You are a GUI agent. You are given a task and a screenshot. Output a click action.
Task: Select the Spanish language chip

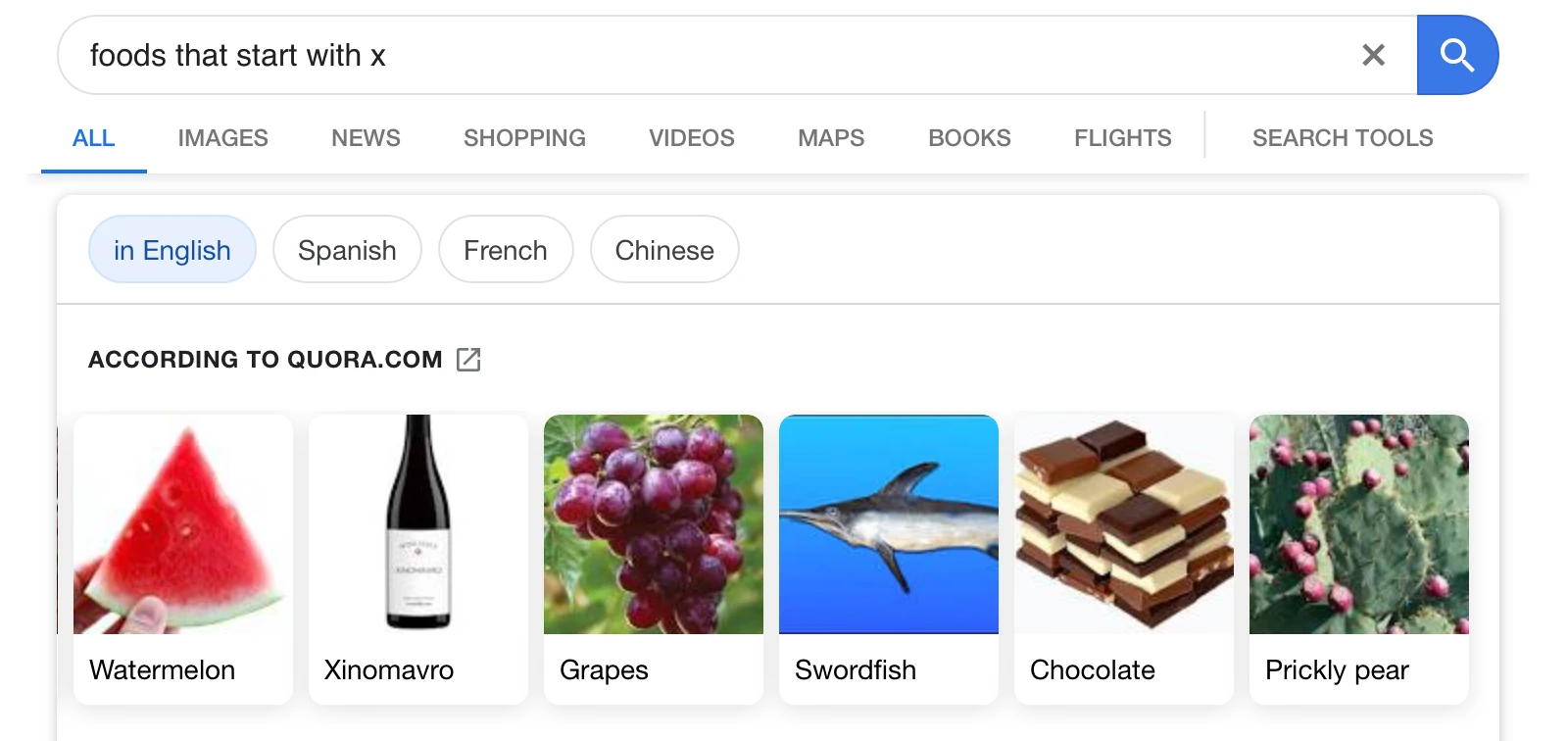[x=347, y=250]
